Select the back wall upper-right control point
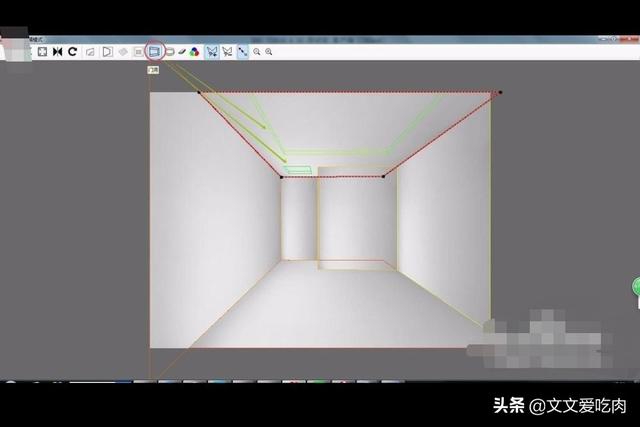This screenshot has width=640, height=427. [x=383, y=177]
